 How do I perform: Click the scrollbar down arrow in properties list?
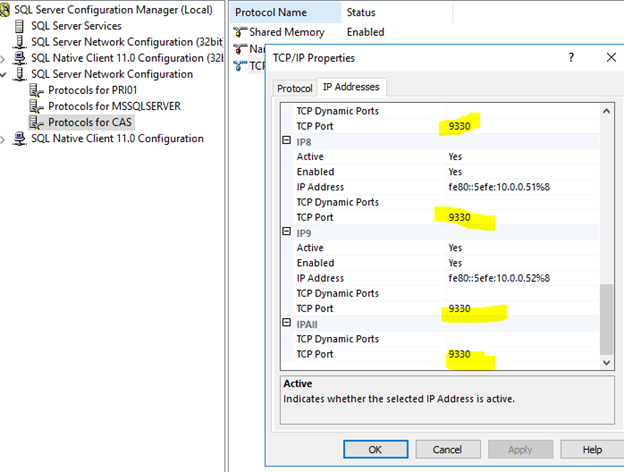606,363
